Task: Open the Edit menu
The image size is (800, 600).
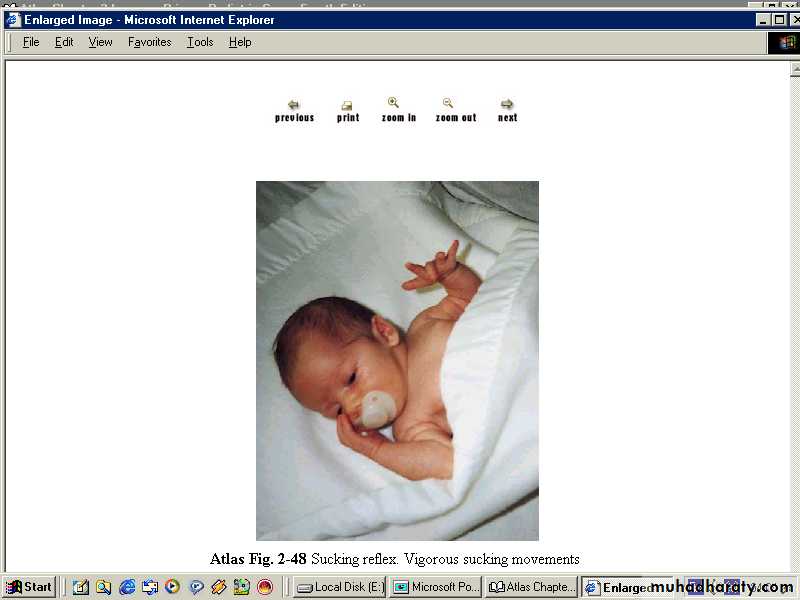Action: coord(64,42)
